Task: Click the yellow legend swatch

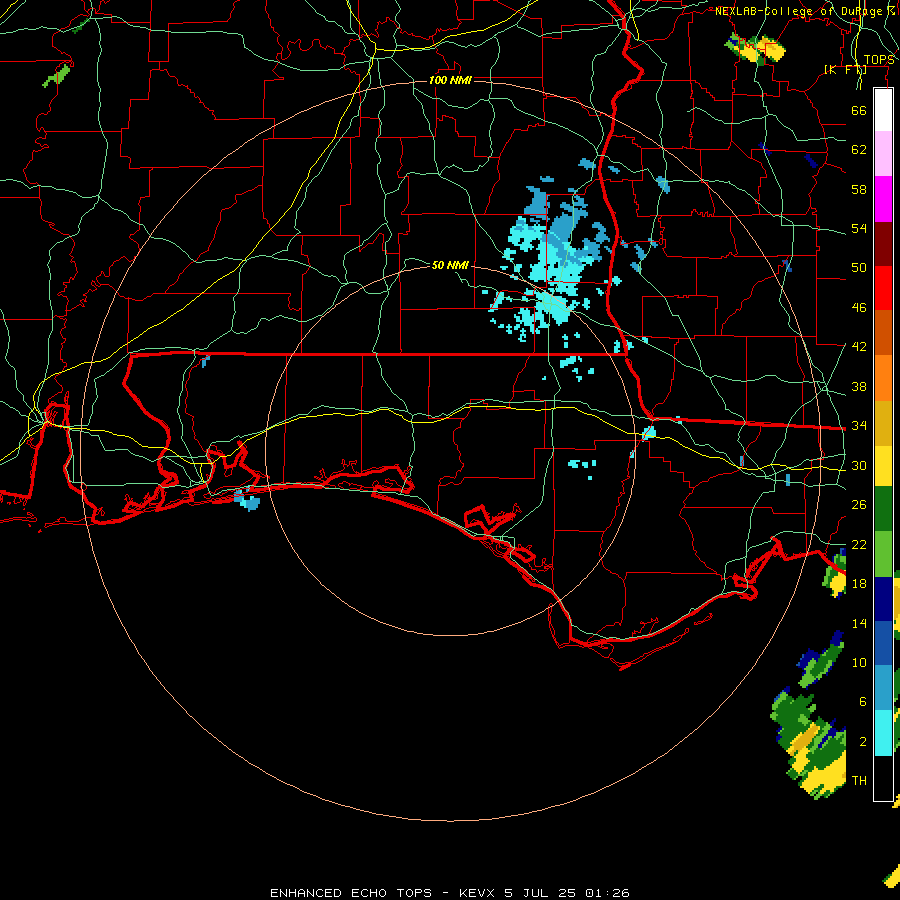Action: tap(883, 466)
